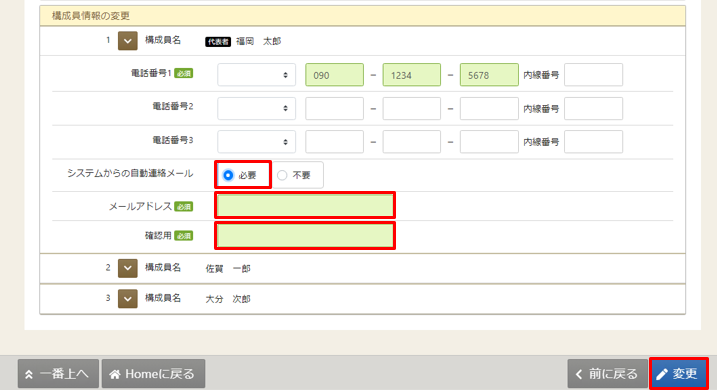Focus the メールアドレス input field

point(305,205)
